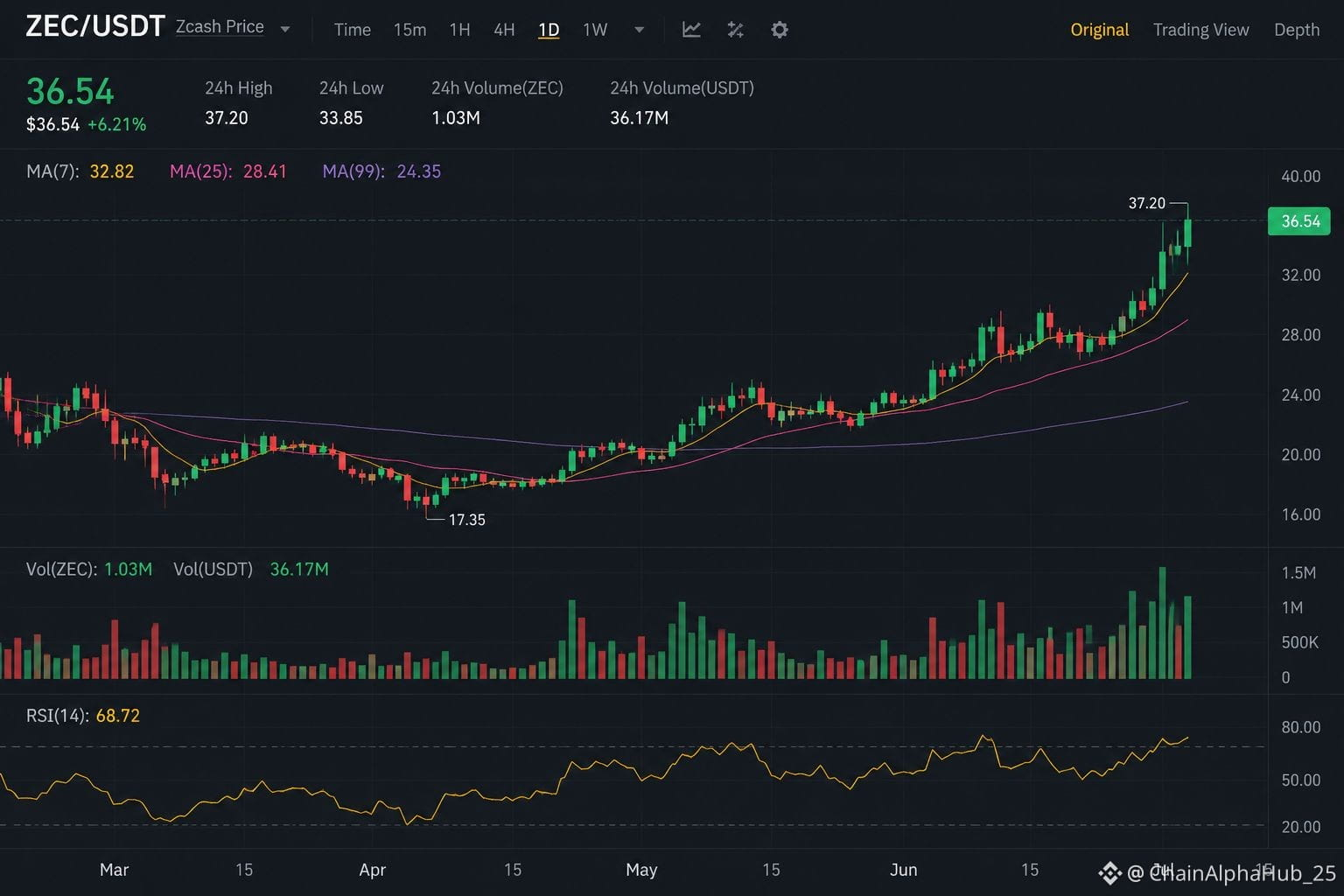Switch to the 1H interval
Viewport: 1344px width, 896px height.
pos(459,30)
